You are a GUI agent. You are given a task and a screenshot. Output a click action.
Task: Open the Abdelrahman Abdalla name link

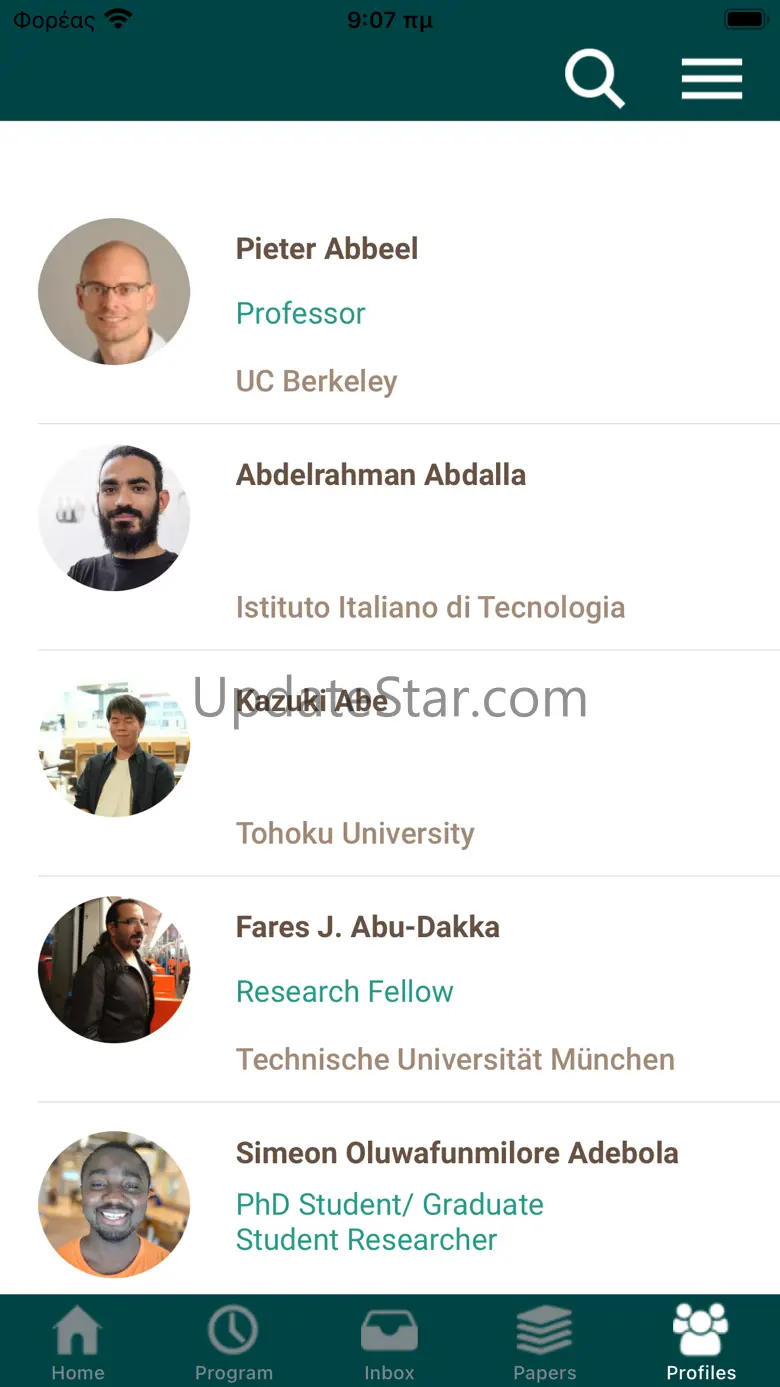coord(381,475)
